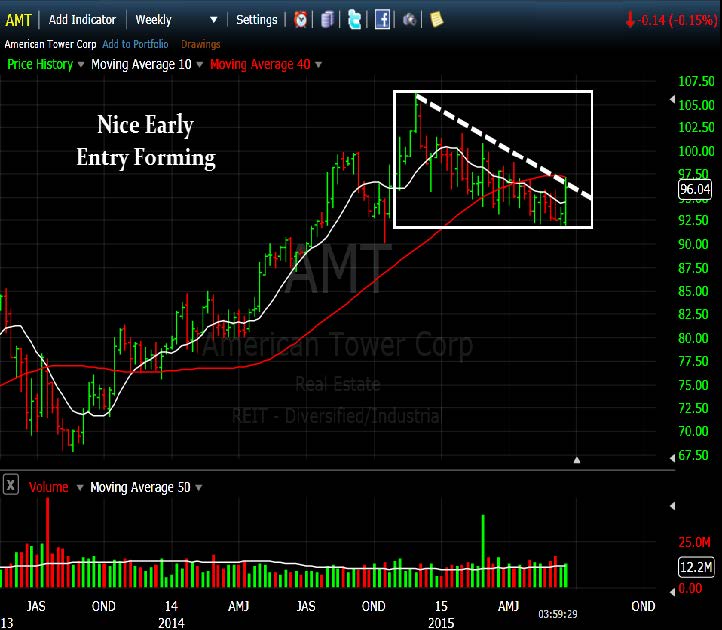Viewport: 722px width, 630px height.
Task: Click the 96.04 current price label
Action: (x=695, y=189)
